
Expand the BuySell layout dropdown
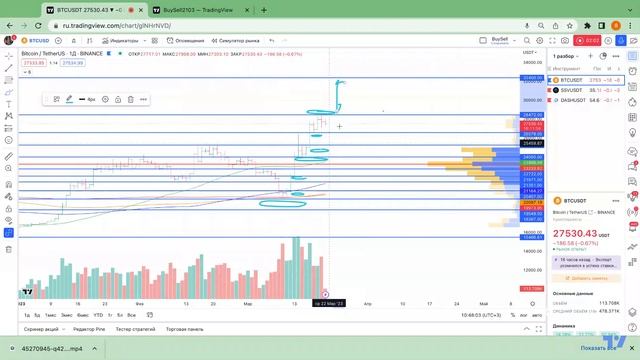coord(514,40)
